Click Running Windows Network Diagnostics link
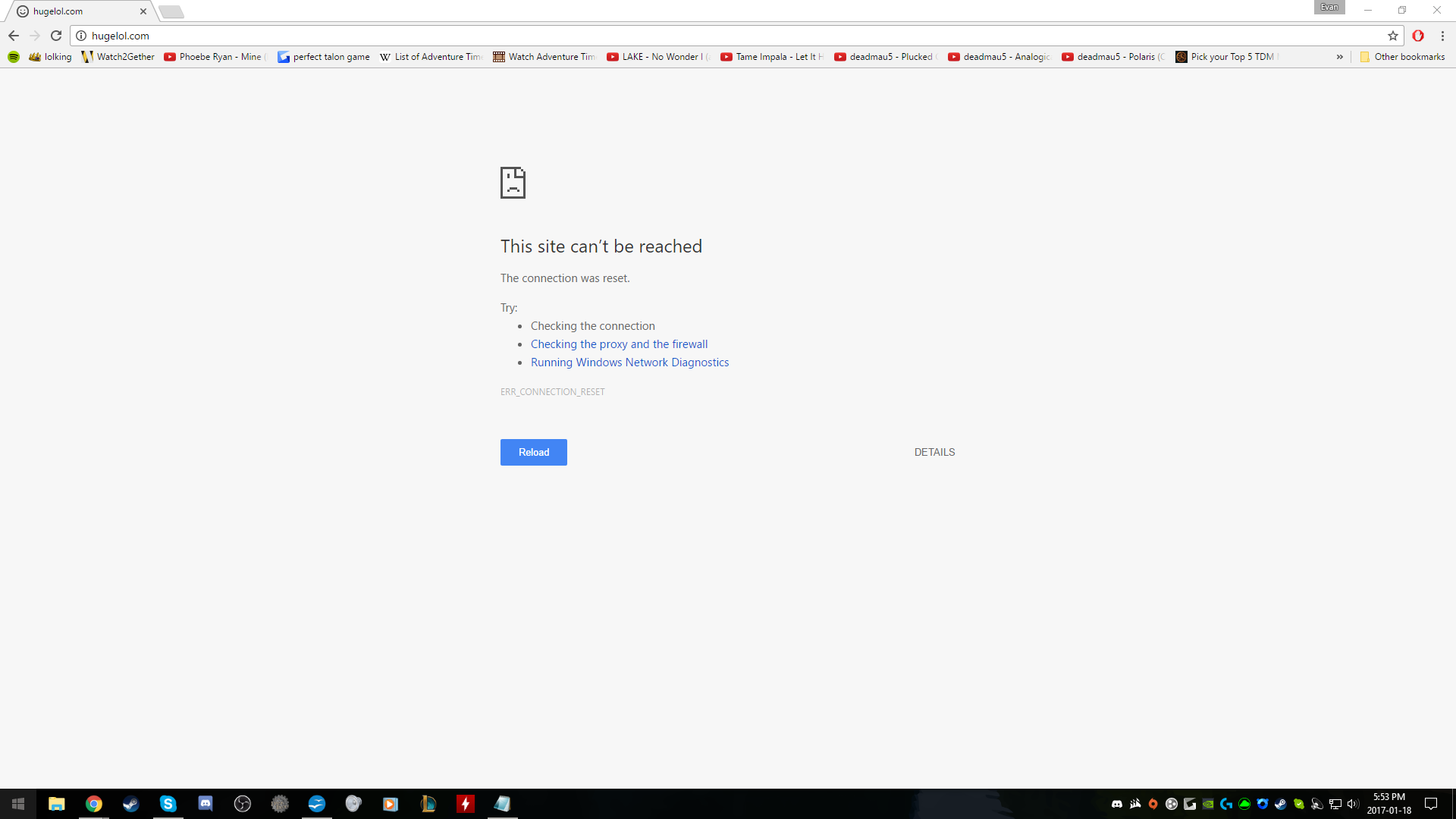 pos(629,362)
